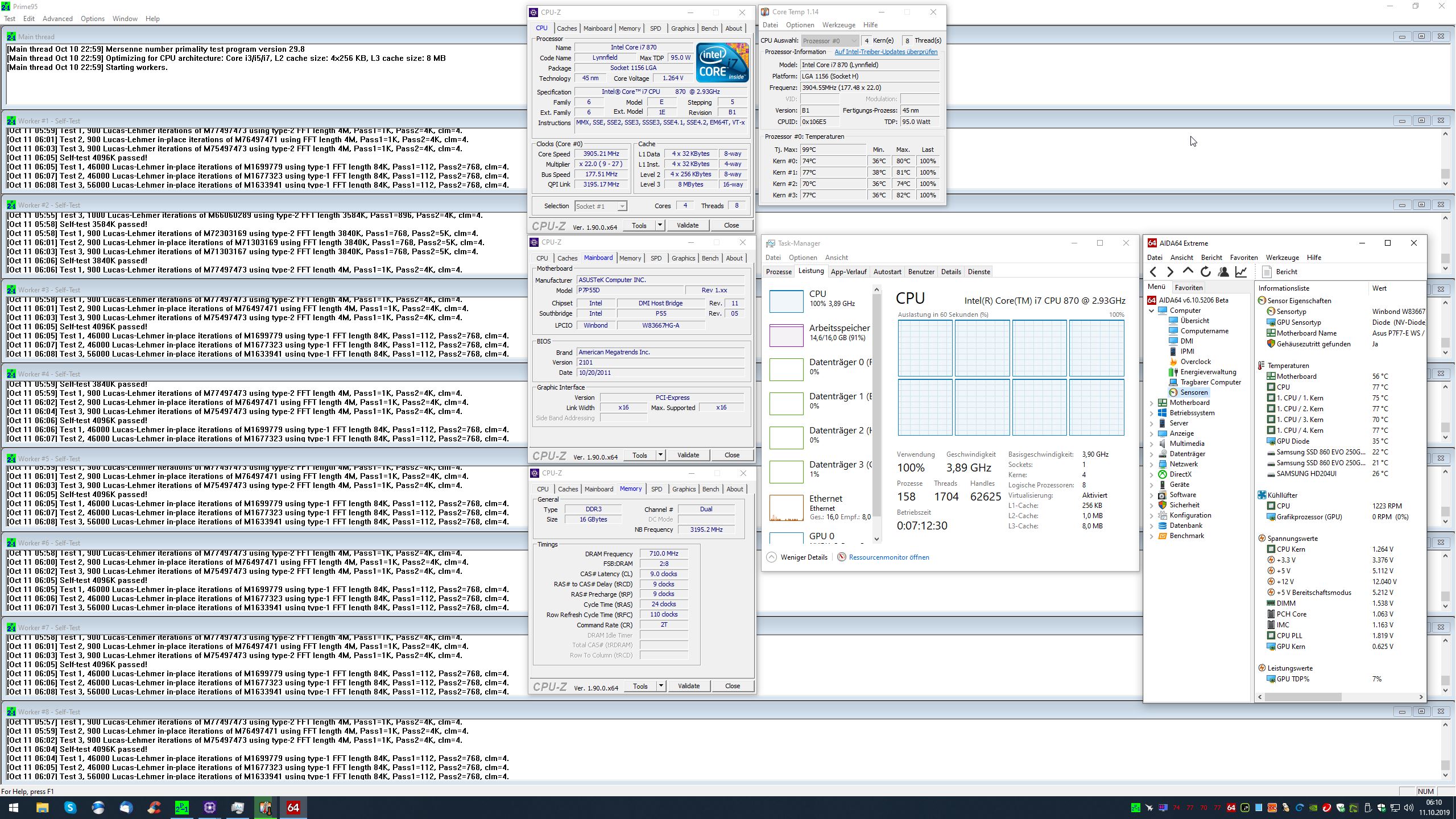Switch to Caches tab in top CPU-Z
This screenshot has height=819, width=1456.
pos(566,28)
